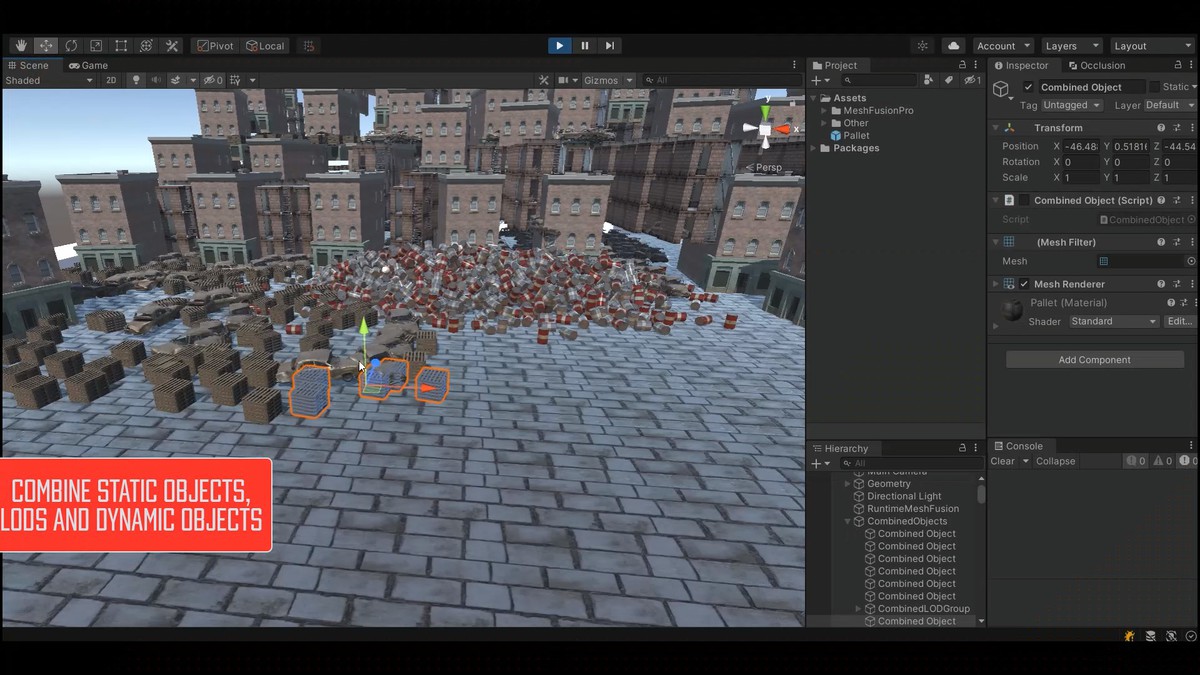The image size is (1200, 675).
Task: Select the Pallet prefab asset
Action: [x=850, y=136]
